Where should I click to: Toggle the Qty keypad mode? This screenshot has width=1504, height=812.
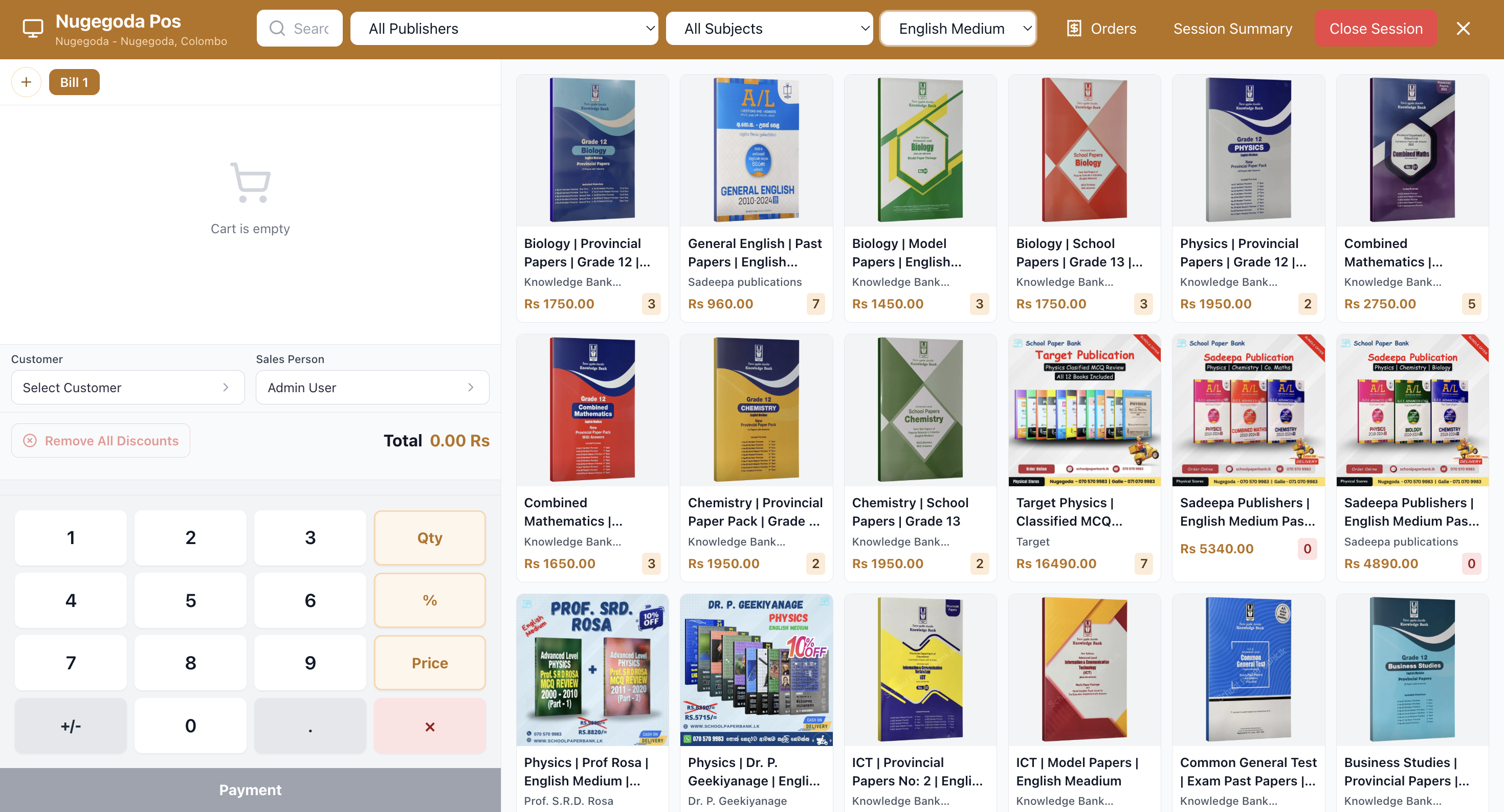click(x=429, y=537)
